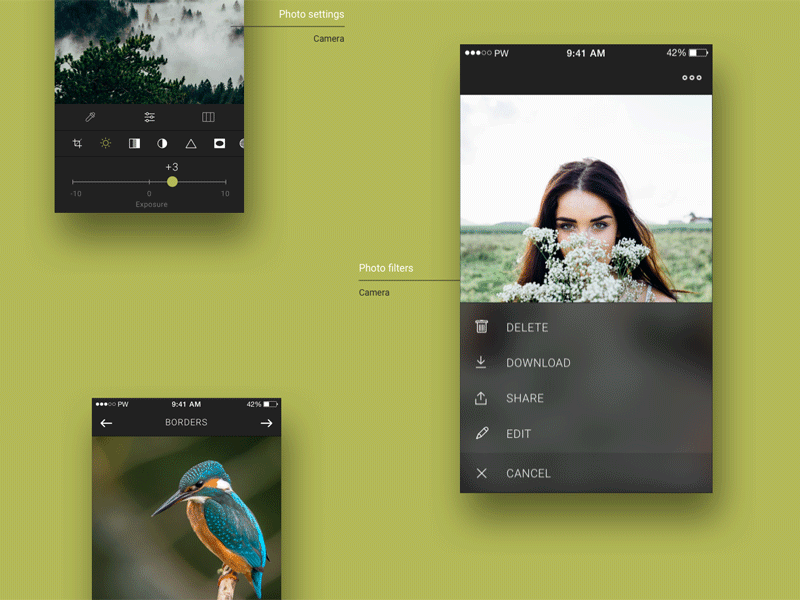Click the BORDERS screen title

coord(186,422)
